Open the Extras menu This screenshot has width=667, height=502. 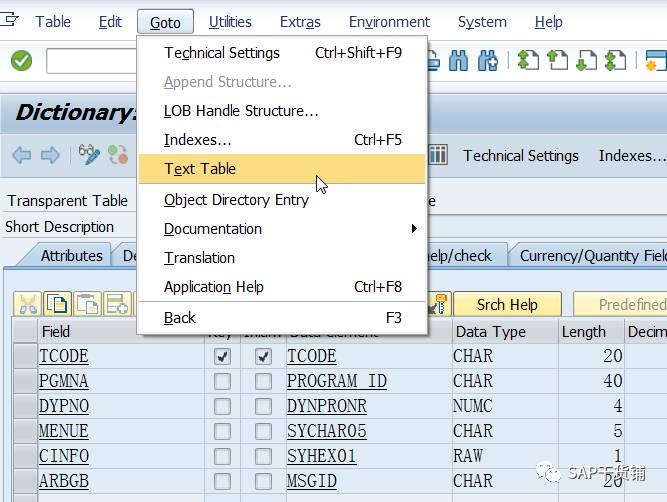[300, 22]
